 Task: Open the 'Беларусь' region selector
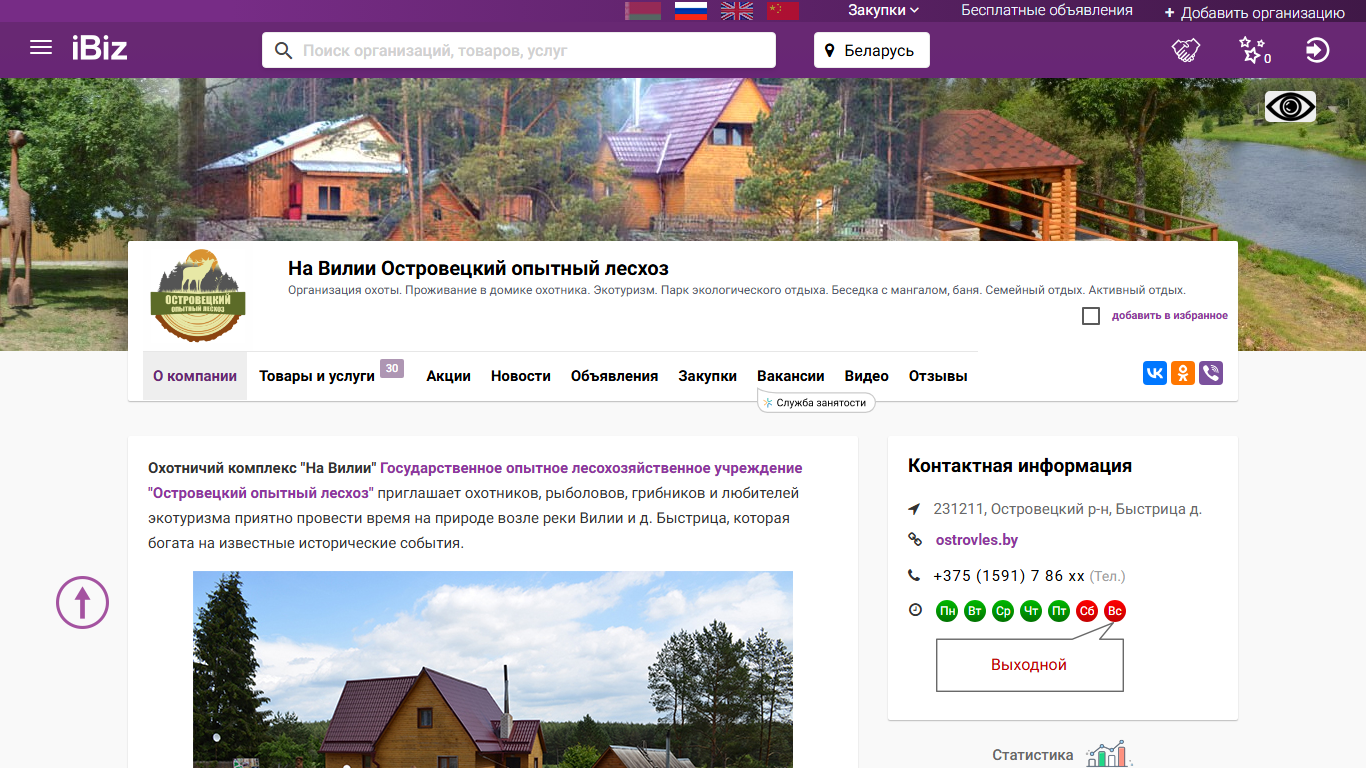tap(872, 50)
